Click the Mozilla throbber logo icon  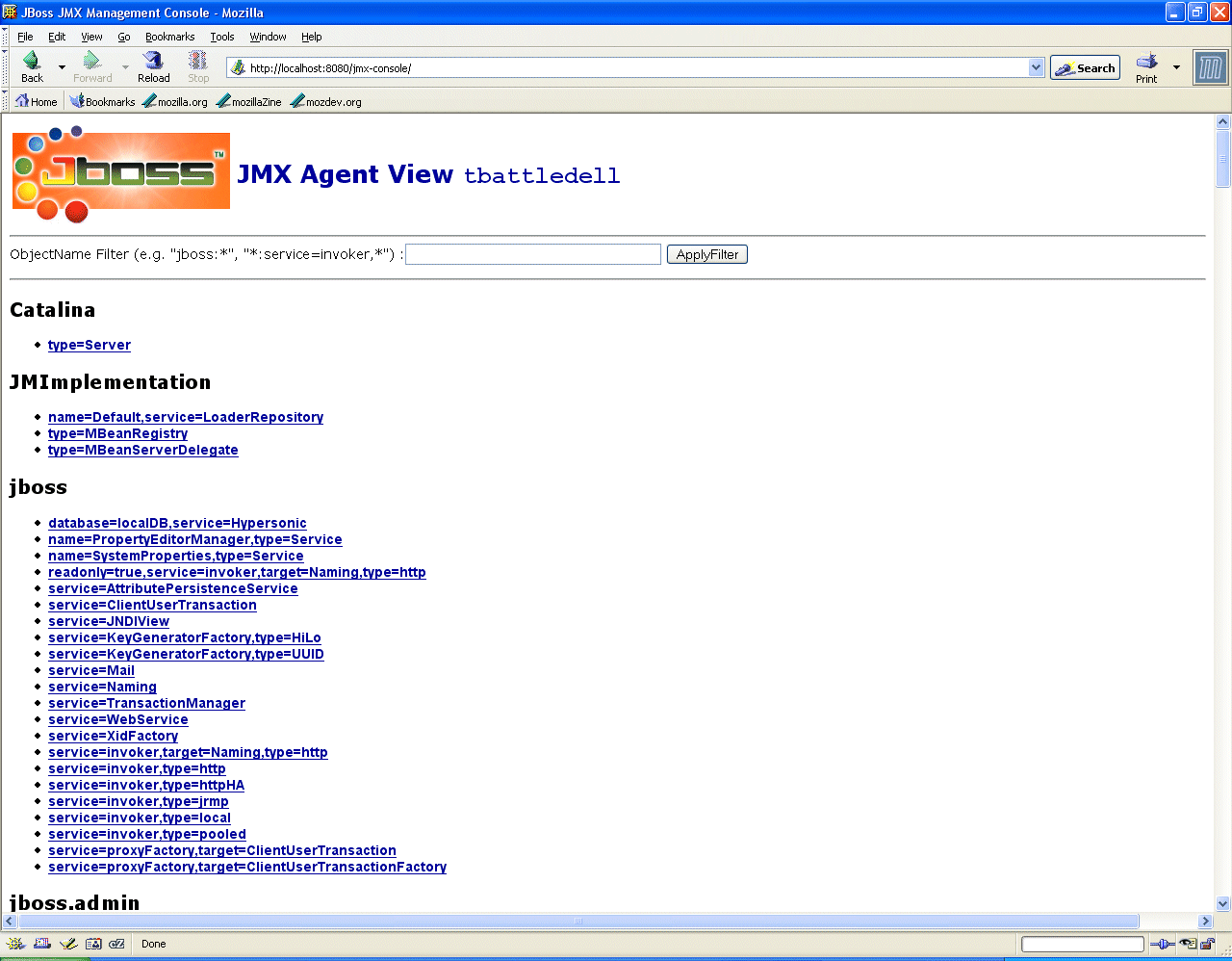coord(1210,67)
